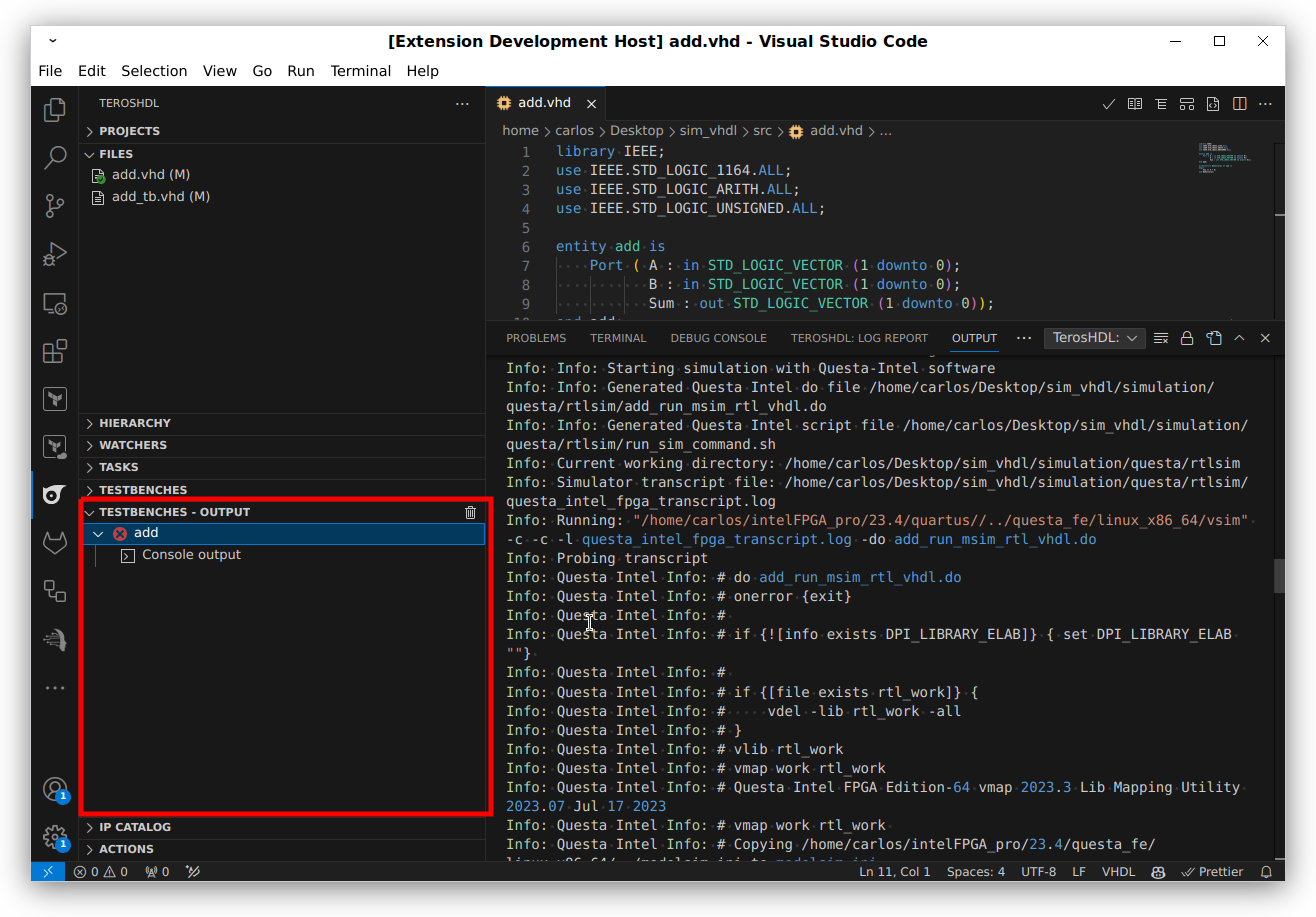Open the Terraform Cloud activity bar icon

(55, 447)
